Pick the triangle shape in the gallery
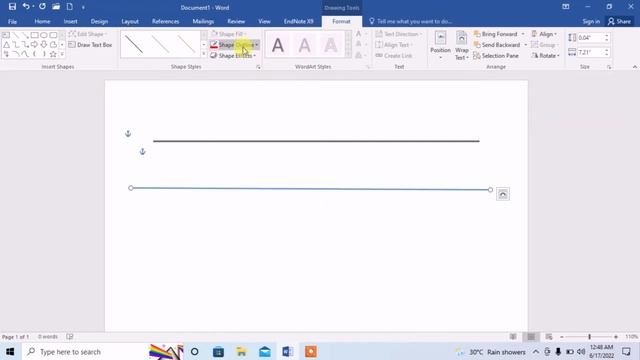The width and height of the screenshot is (640, 360). coord(6,44)
